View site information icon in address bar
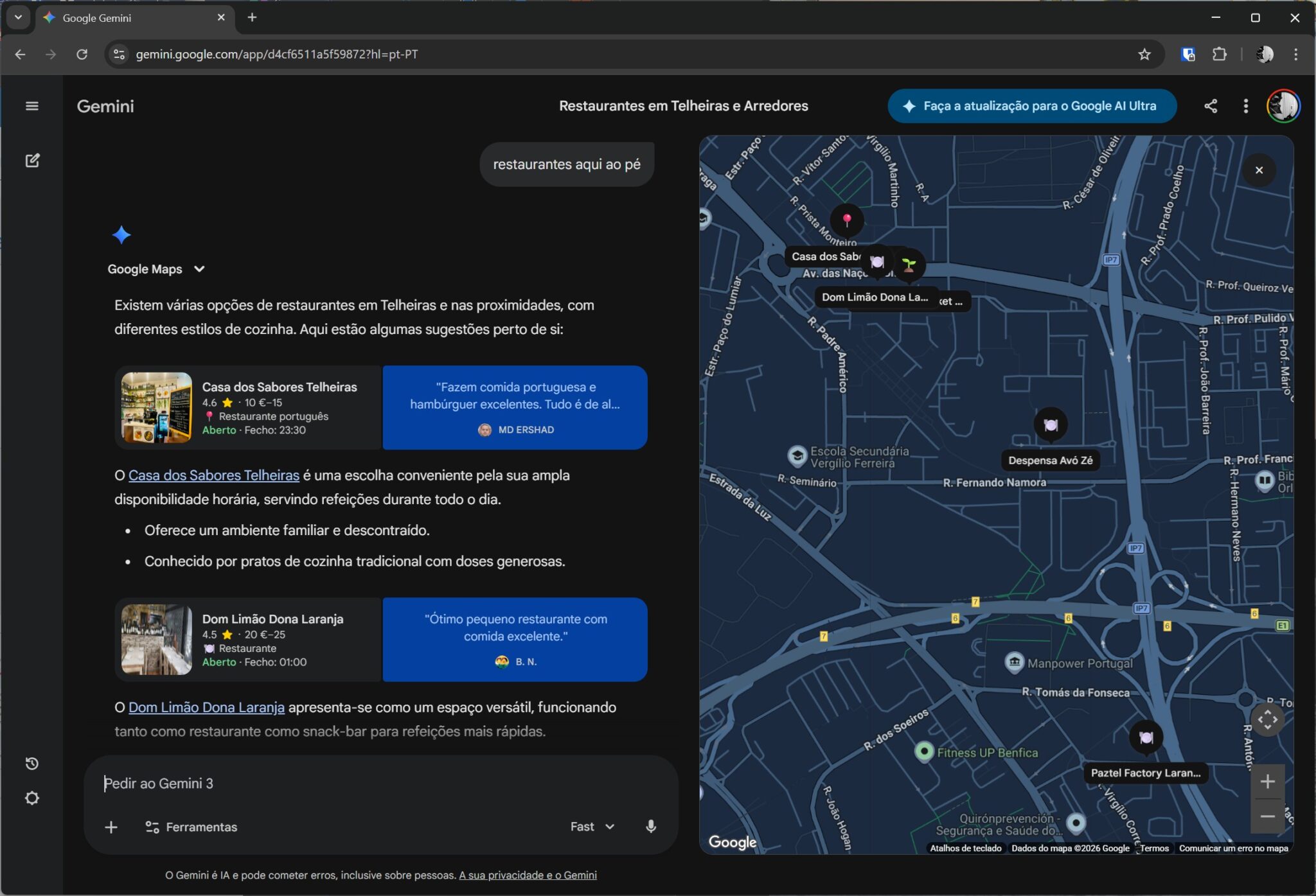1316x896 pixels. [x=119, y=55]
